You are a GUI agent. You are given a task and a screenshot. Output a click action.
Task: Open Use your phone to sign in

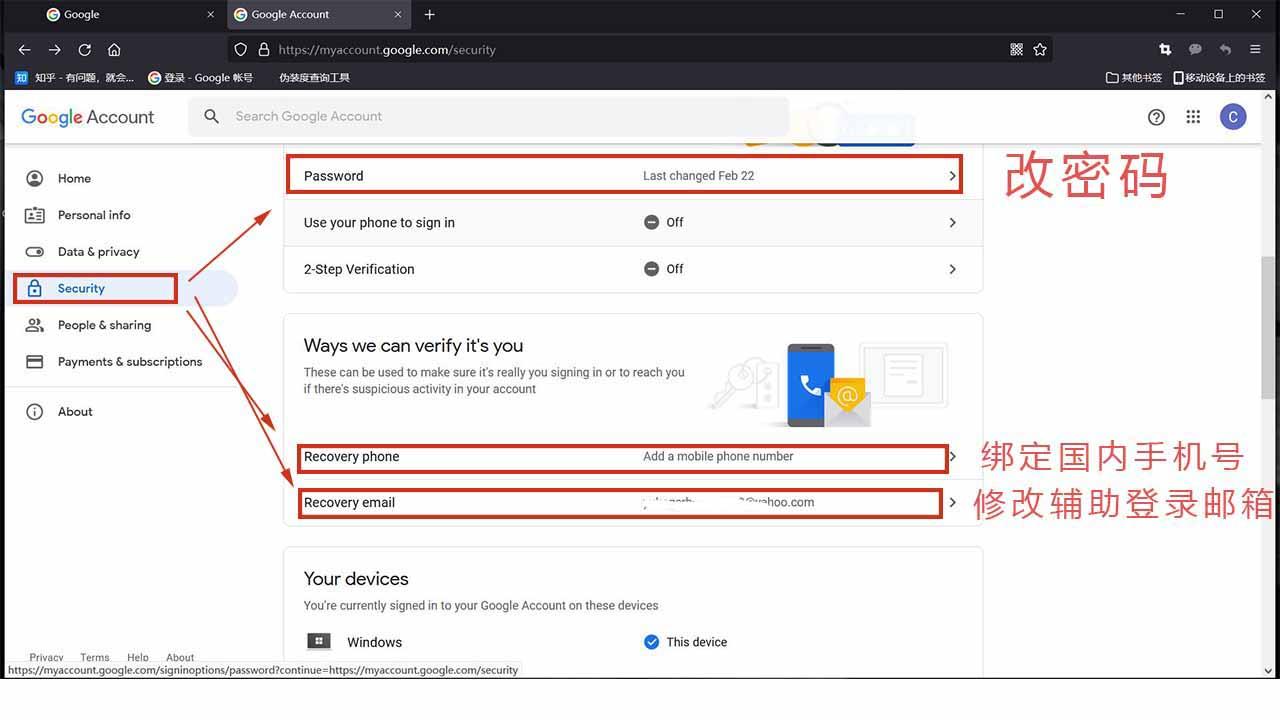[633, 223]
